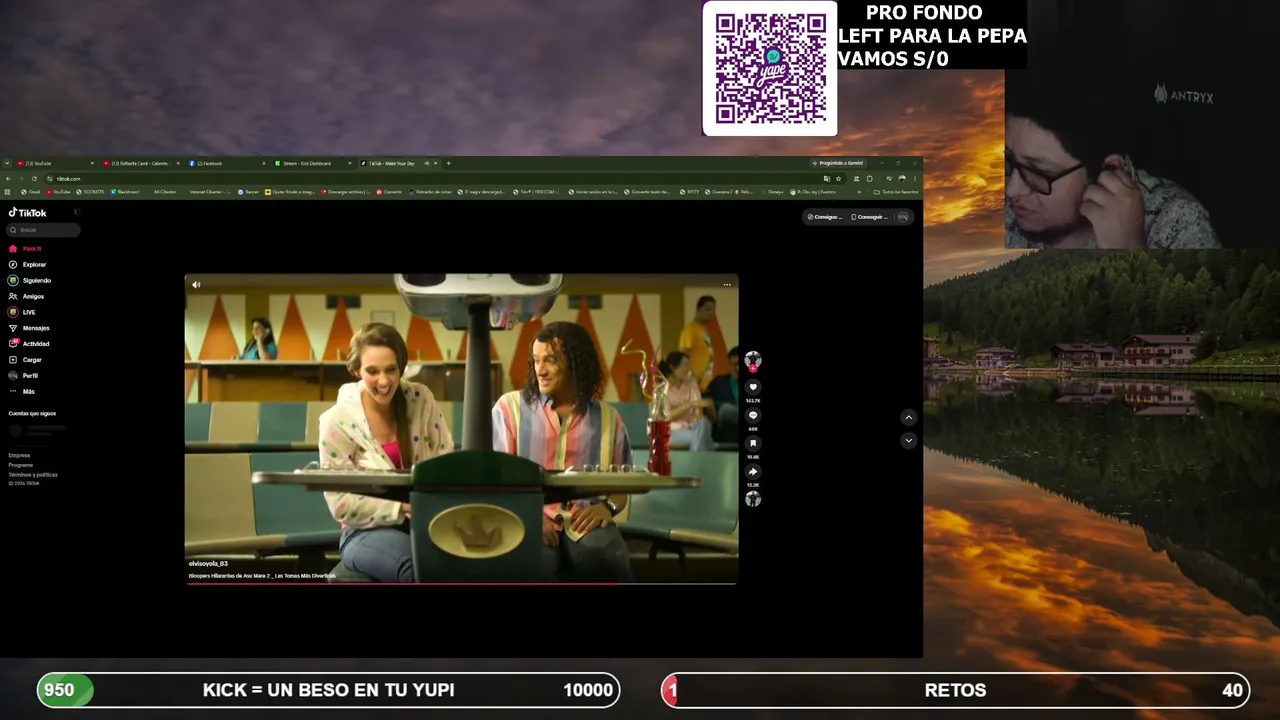Go to next video arrow
The width and height of the screenshot is (1280, 720).
click(x=908, y=440)
